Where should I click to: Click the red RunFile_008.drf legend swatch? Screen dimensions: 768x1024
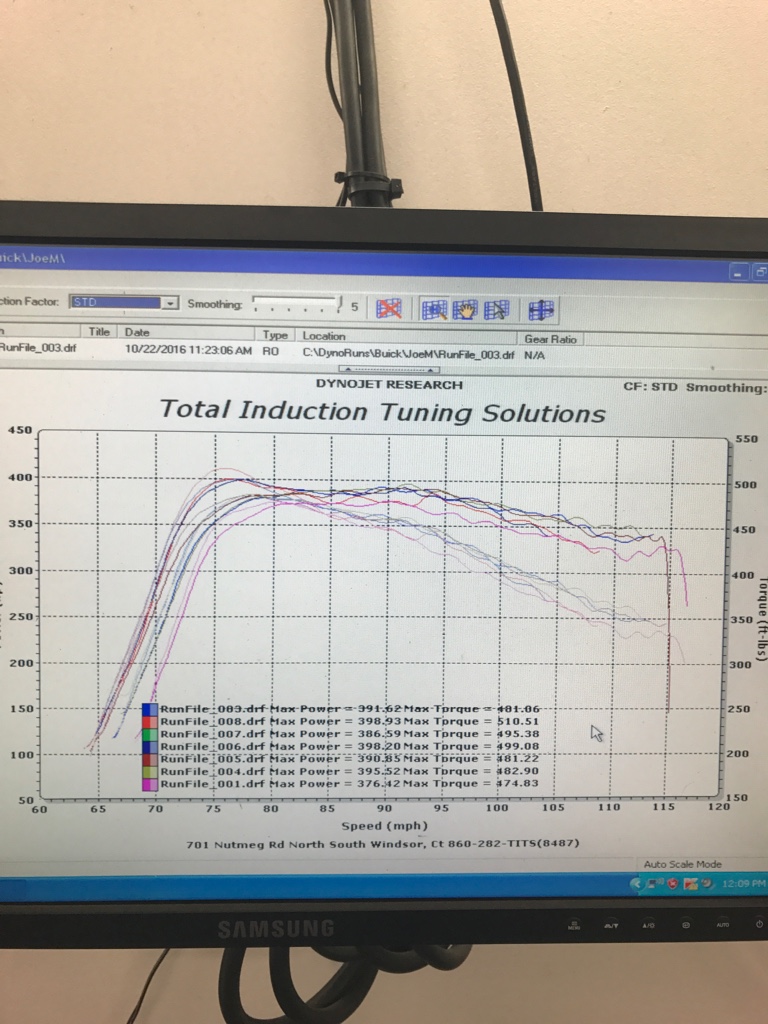point(150,722)
